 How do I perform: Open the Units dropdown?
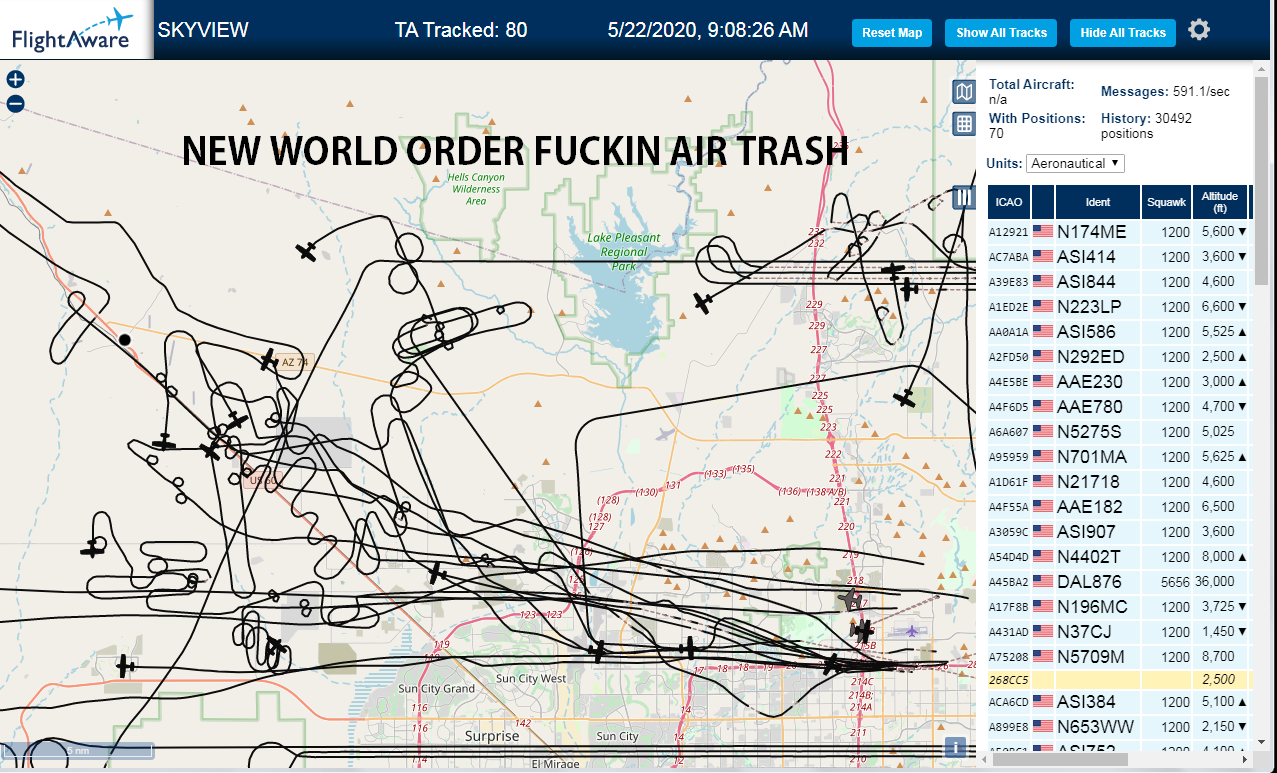pyautogui.click(x=1075, y=163)
